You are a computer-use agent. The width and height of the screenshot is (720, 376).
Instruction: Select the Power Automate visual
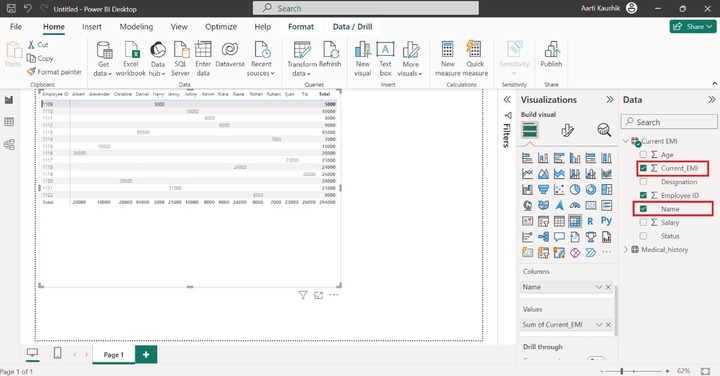pos(591,253)
